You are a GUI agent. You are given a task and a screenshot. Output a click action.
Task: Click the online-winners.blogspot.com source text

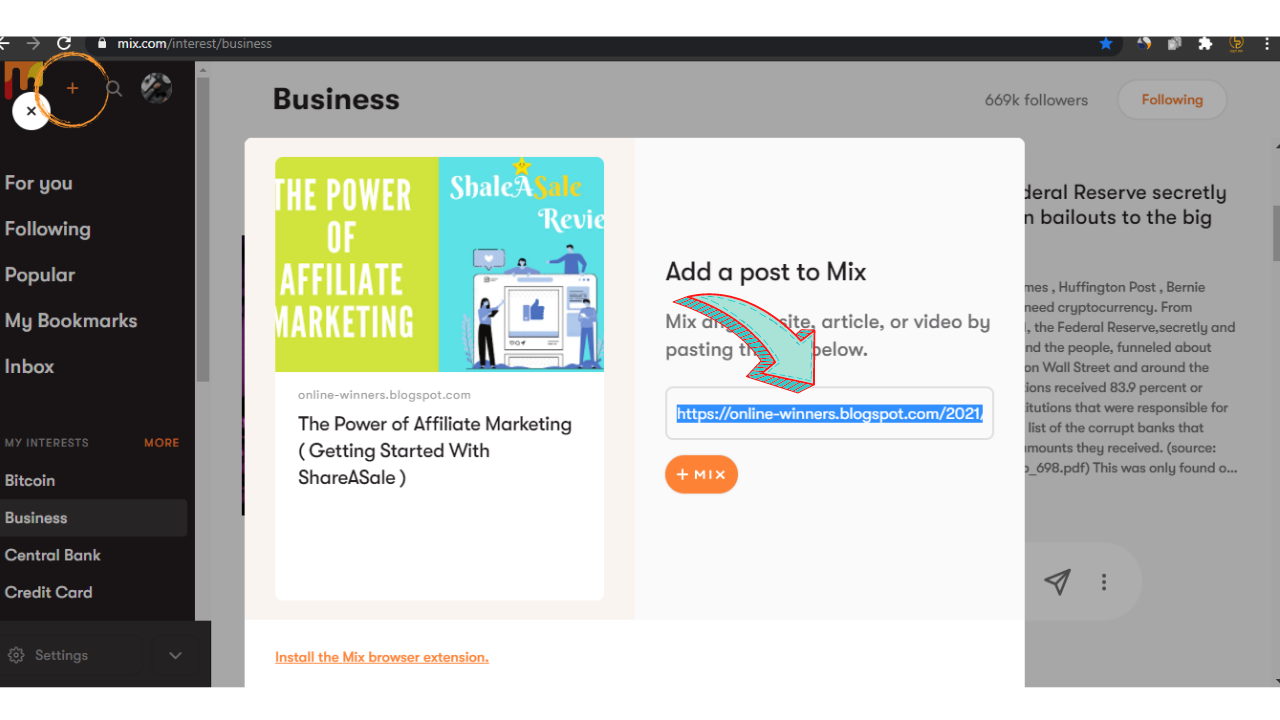384,395
